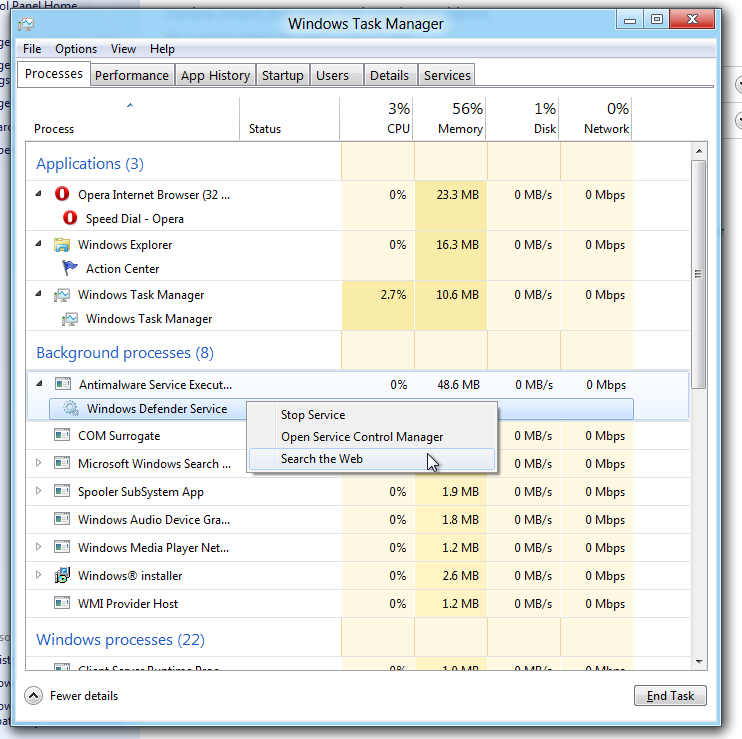Click the Windows Audio Device Graph icon

pos(62,519)
